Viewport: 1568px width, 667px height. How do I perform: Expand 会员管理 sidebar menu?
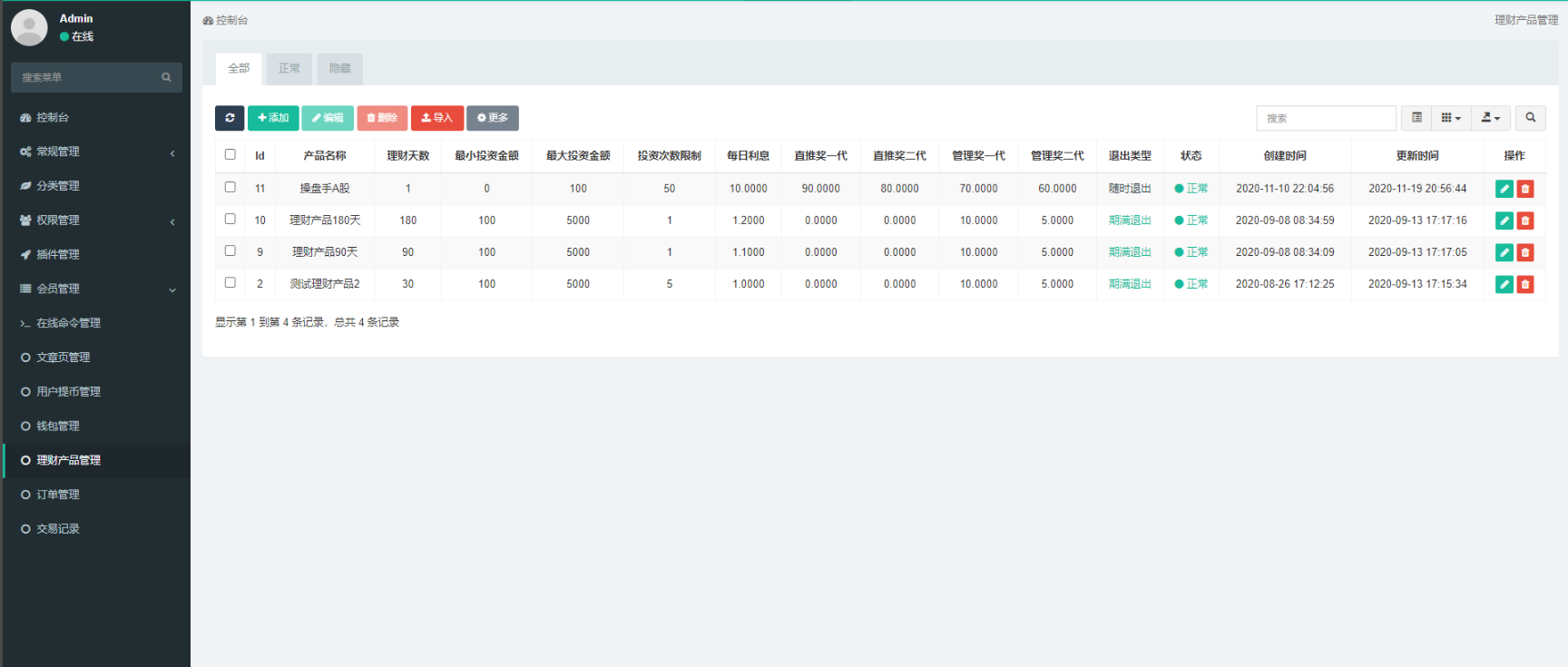[95, 289]
